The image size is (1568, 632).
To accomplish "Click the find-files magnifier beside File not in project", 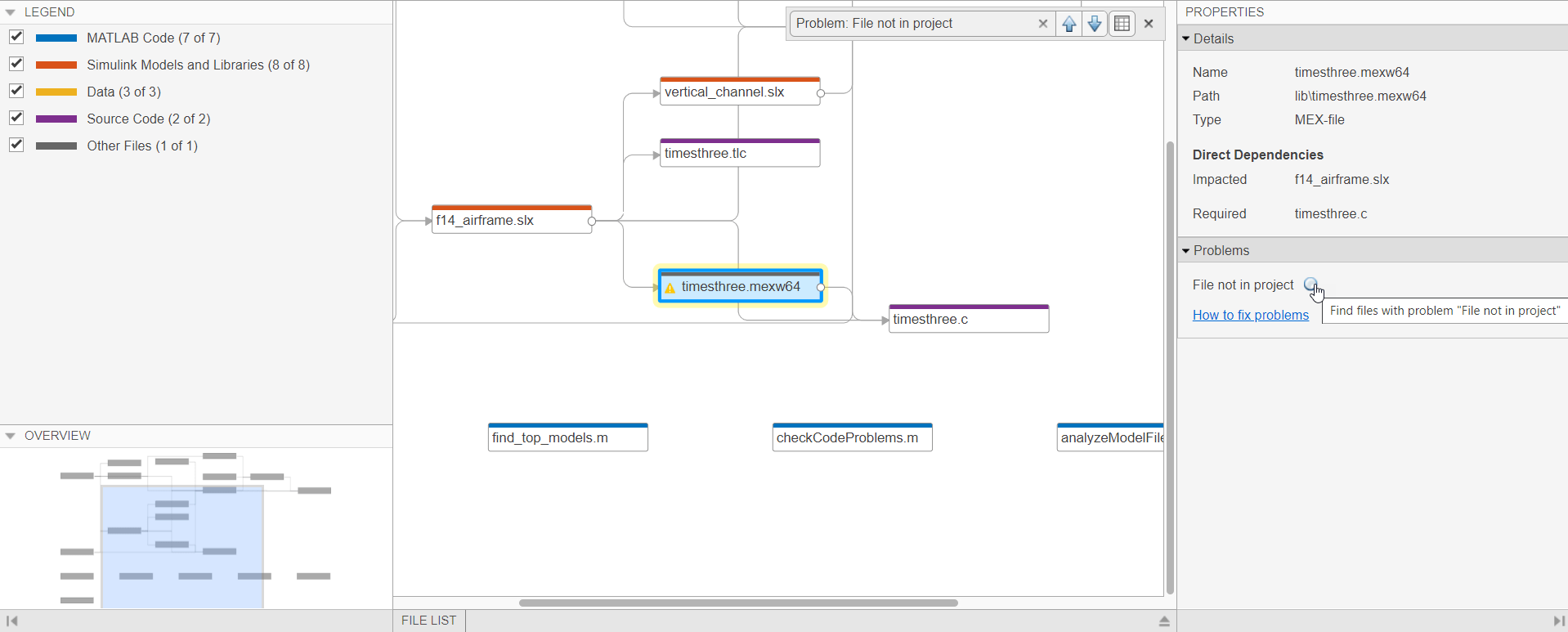I will coord(1310,285).
